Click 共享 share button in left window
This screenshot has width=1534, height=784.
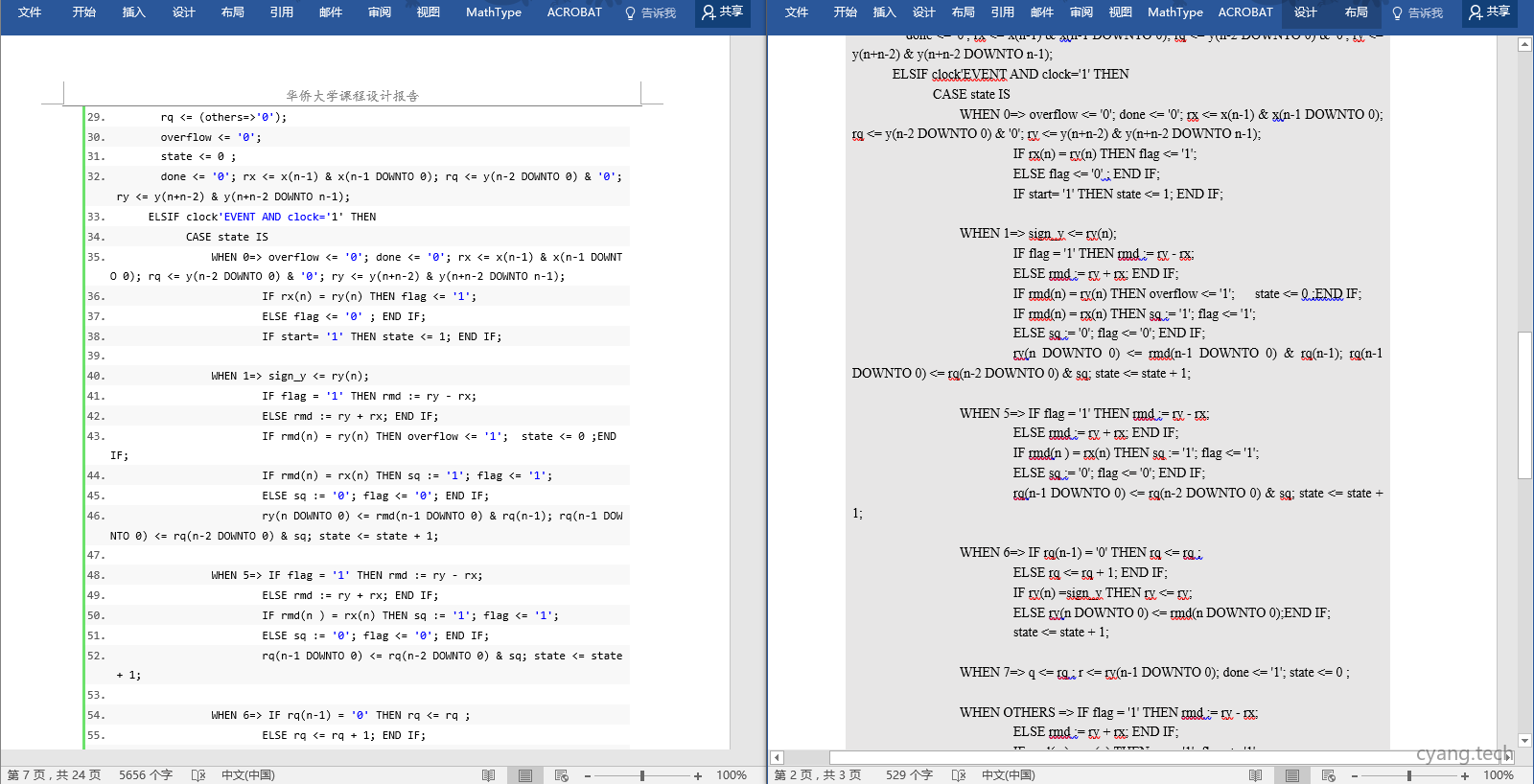point(723,12)
